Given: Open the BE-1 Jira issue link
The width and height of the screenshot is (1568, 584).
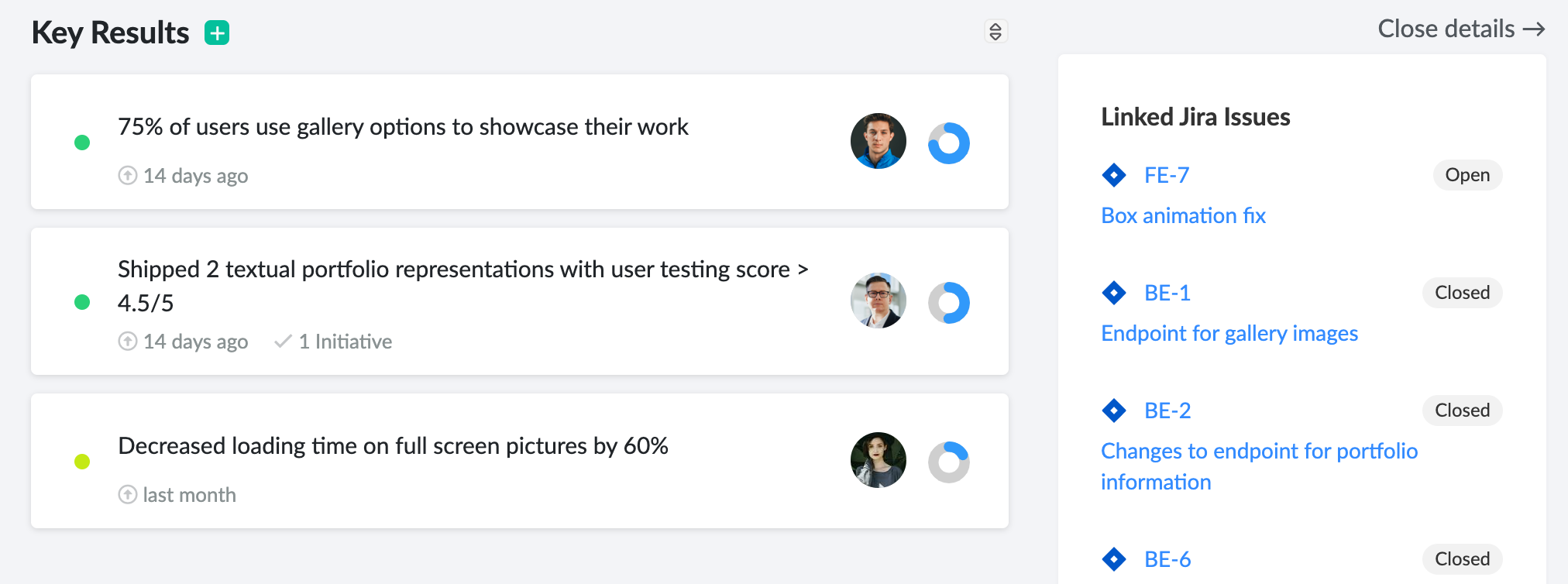Looking at the screenshot, I should (1167, 293).
